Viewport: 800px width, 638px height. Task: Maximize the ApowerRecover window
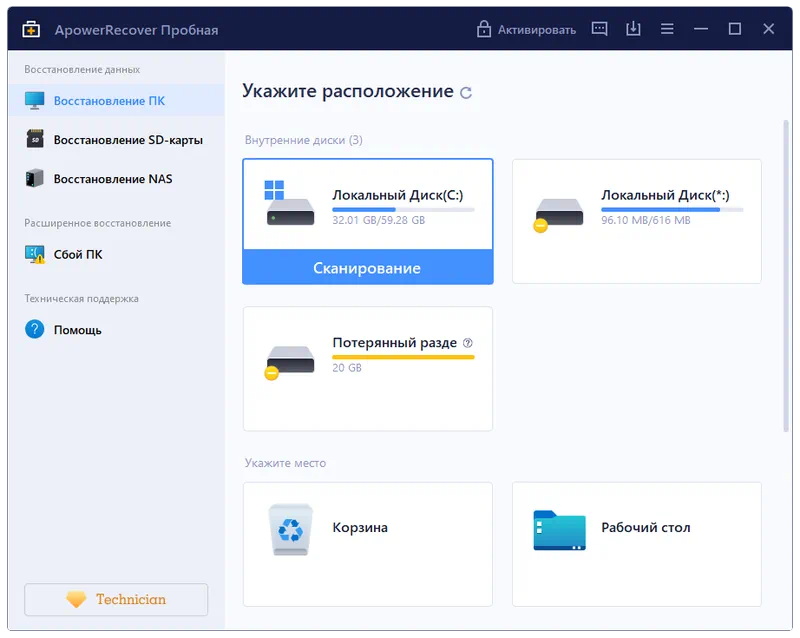click(734, 29)
